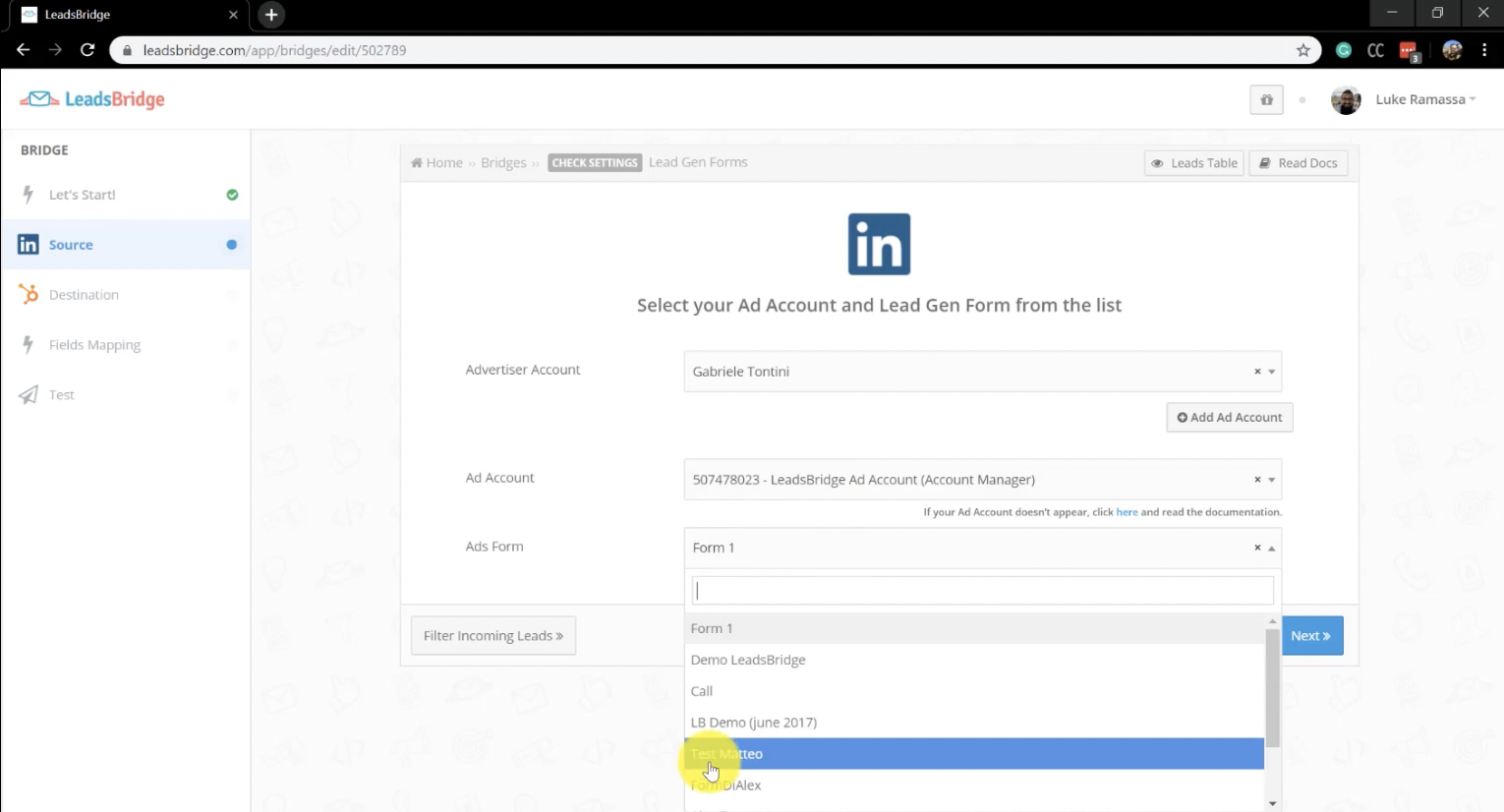
Task: Bookmark this page with the star icon
Action: click(1303, 50)
